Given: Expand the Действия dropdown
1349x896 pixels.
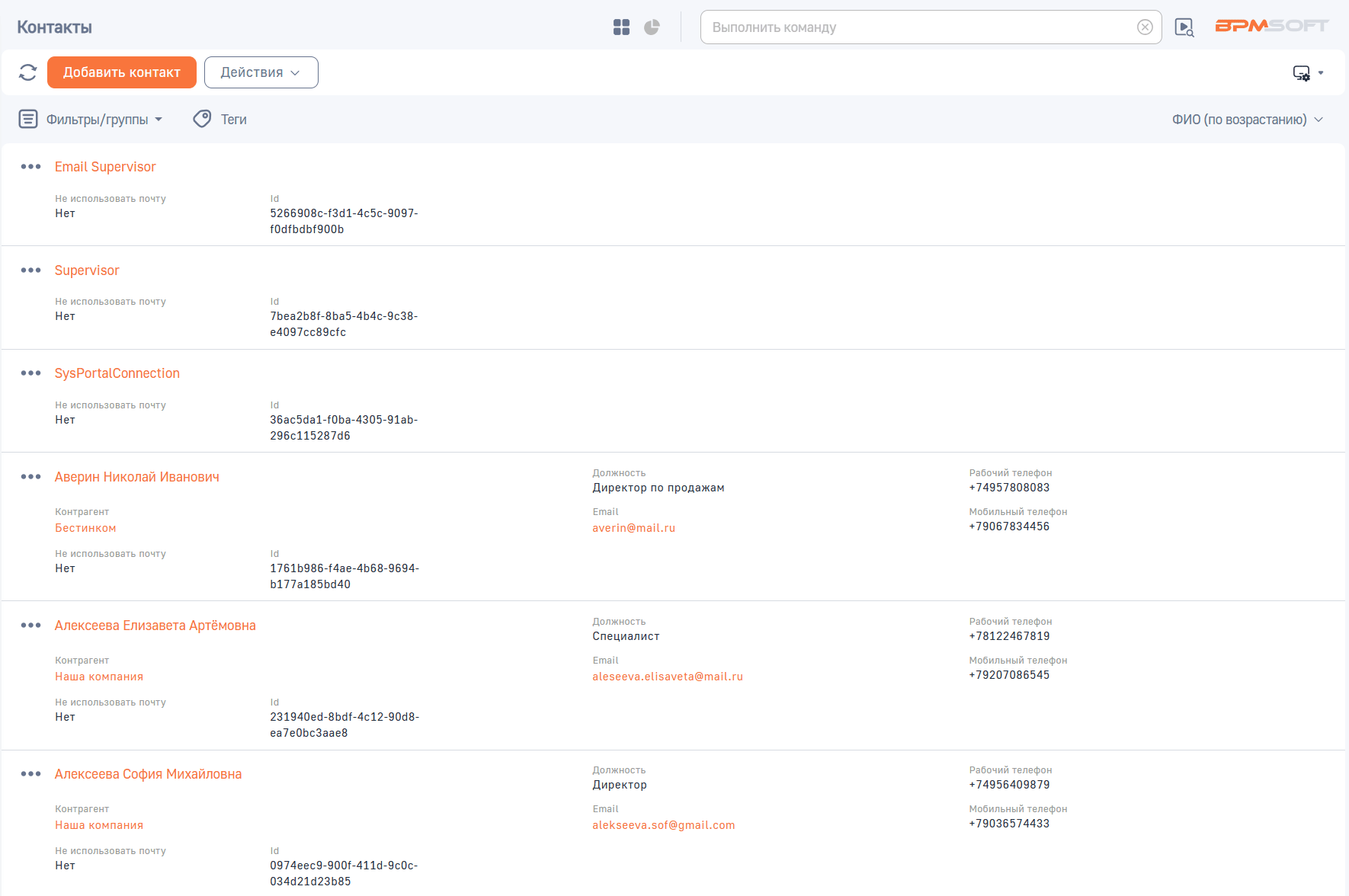Looking at the screenshot, I should click(x=261, y=72).
